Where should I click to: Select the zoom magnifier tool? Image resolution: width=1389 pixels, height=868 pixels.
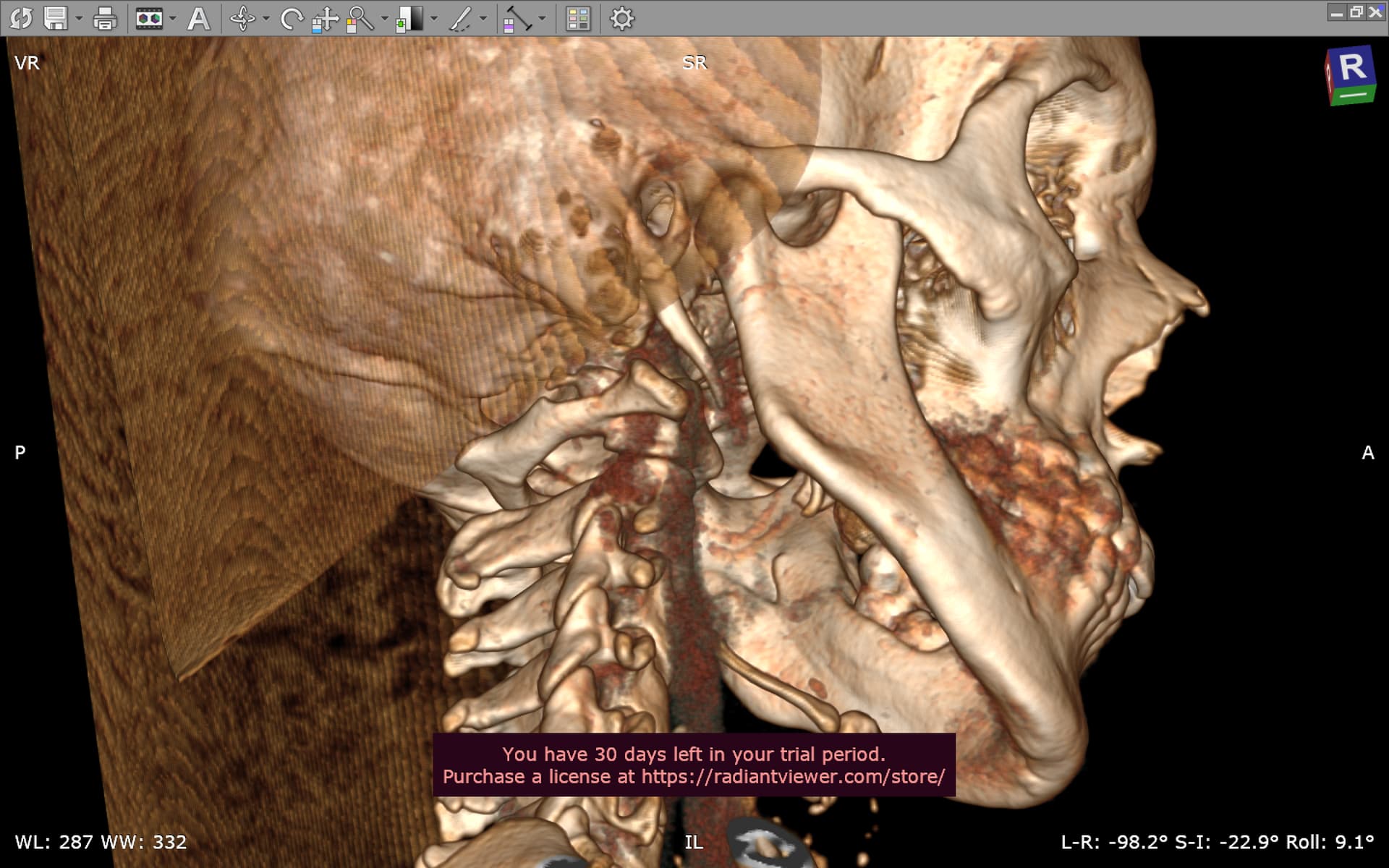point(360,18)
